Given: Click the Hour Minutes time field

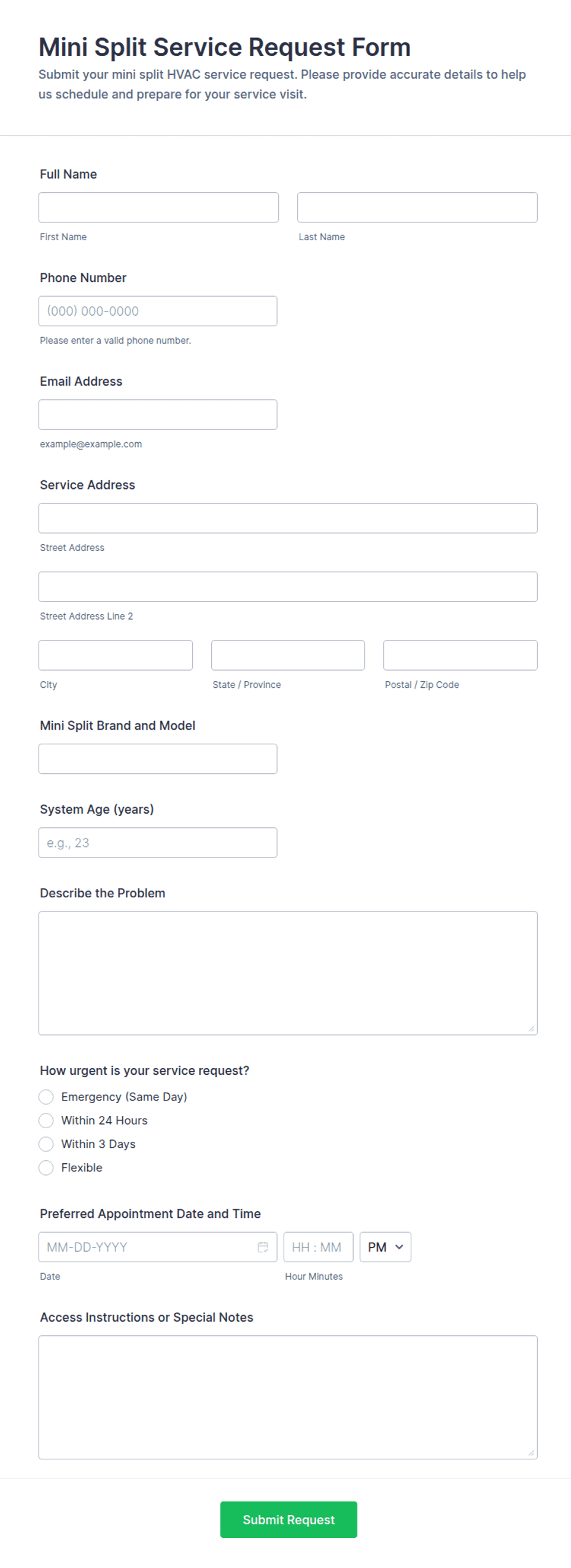Looking at the screenshot, I should coord(318,1247).
